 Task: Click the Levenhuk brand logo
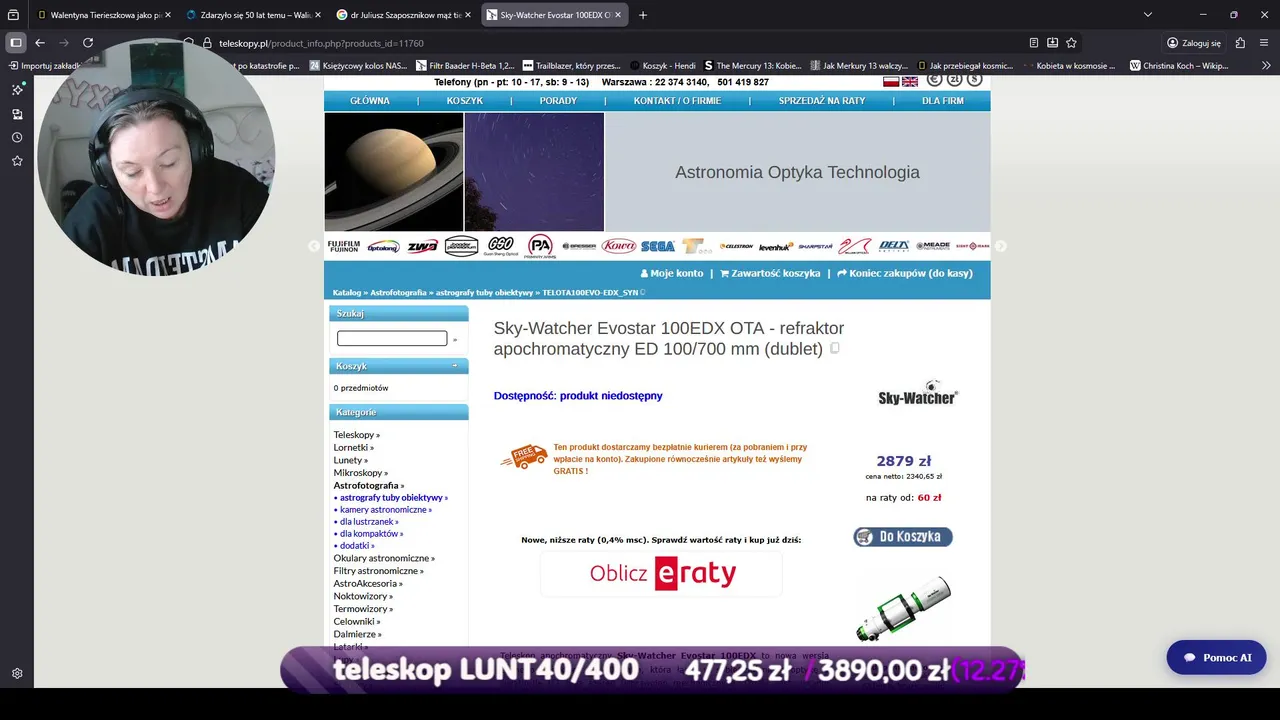pos(775,246)
